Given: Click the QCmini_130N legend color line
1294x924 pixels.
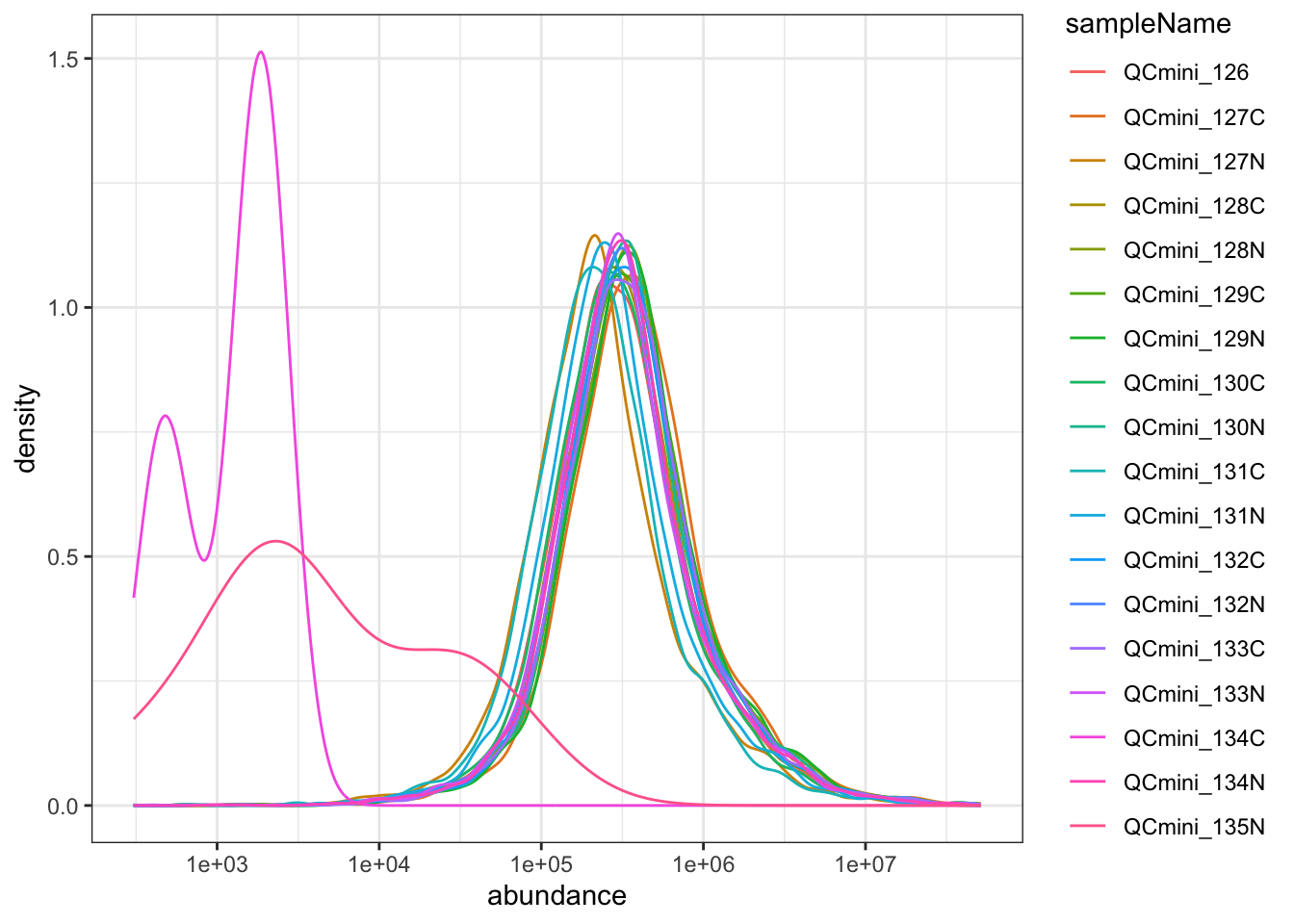Looking at the screenshot, I should pos(1087,427).
